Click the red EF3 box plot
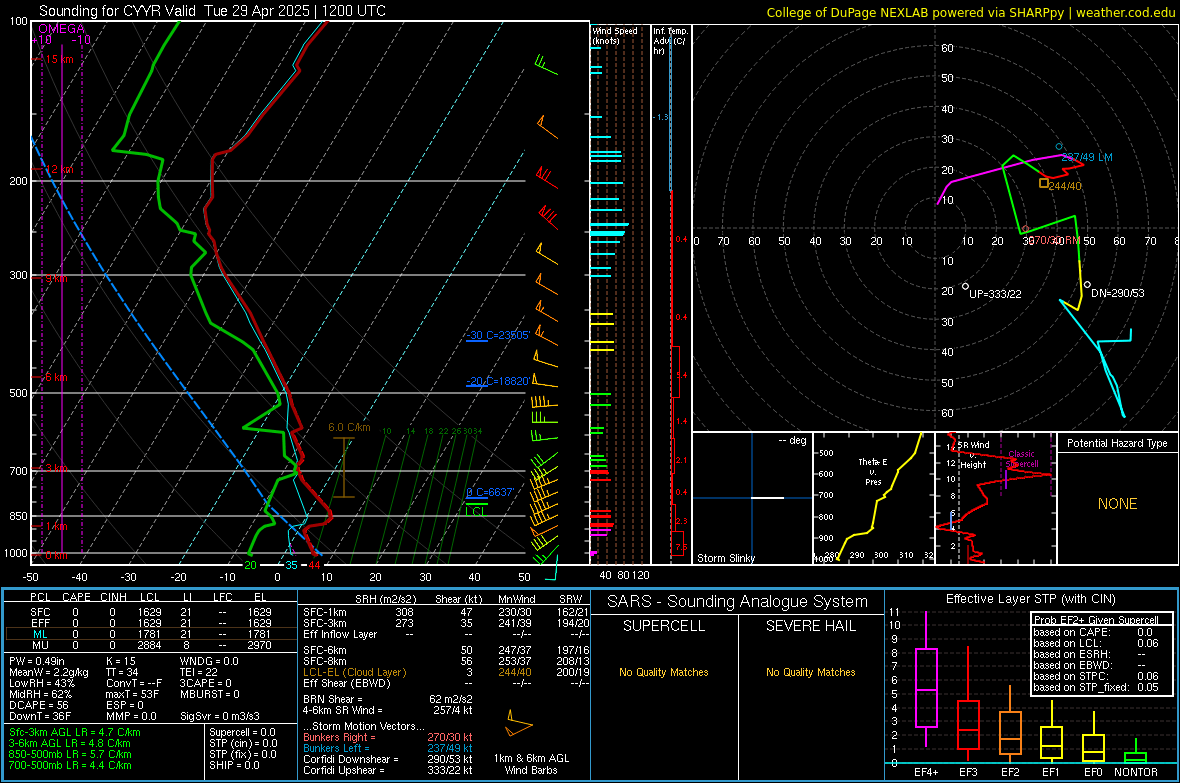This screenshot has height=783, width=1180. click(x=968, y=704)
